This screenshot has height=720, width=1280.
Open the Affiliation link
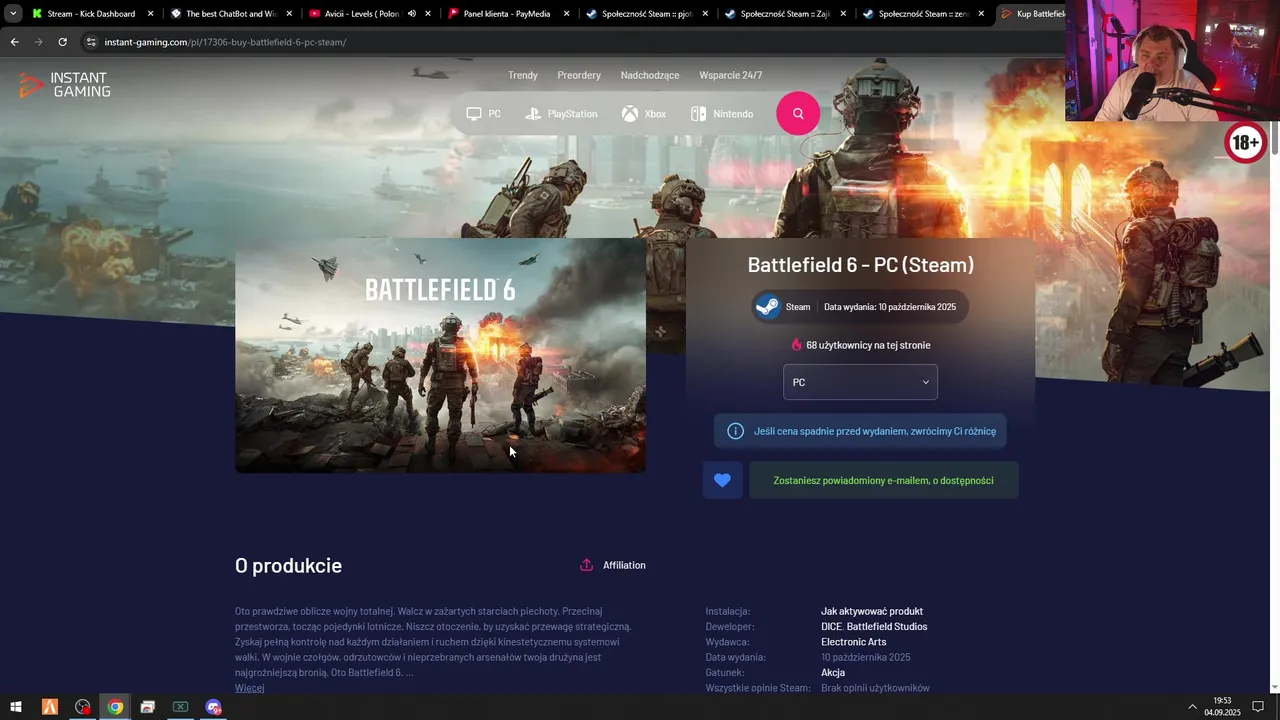[x=624, y=565]
